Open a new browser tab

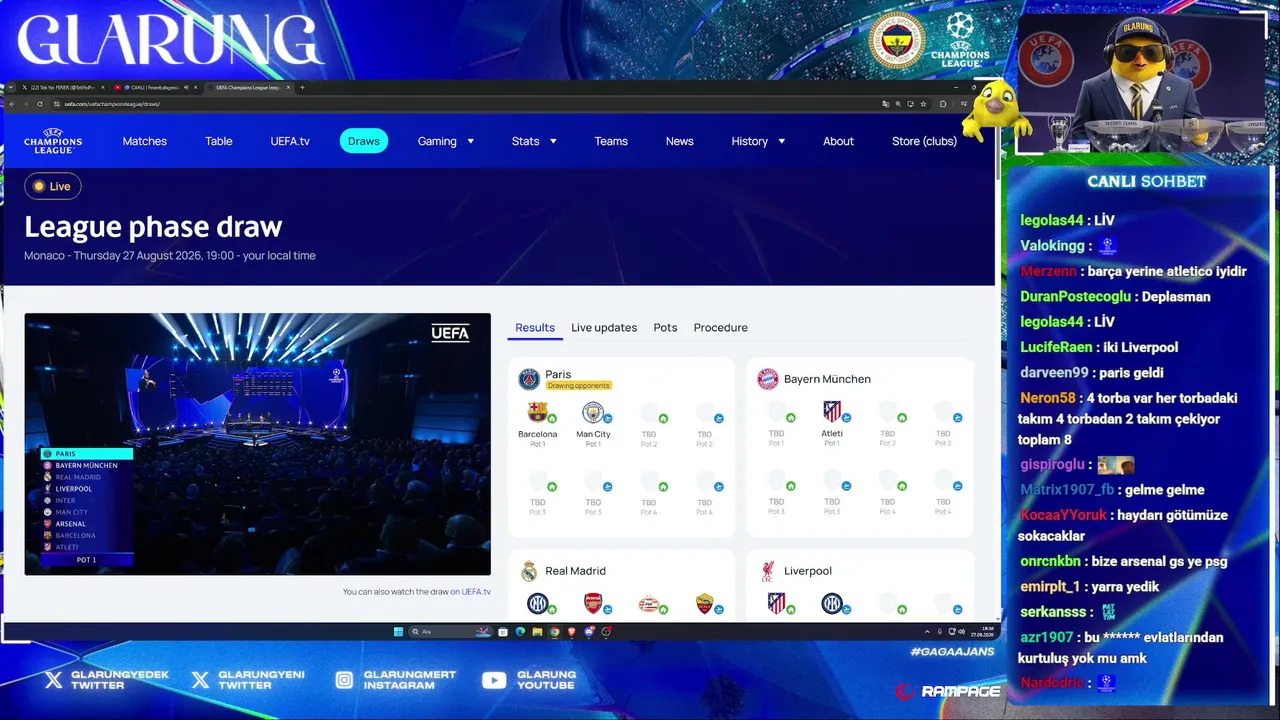pyautogui.click(x=302, y=87)
